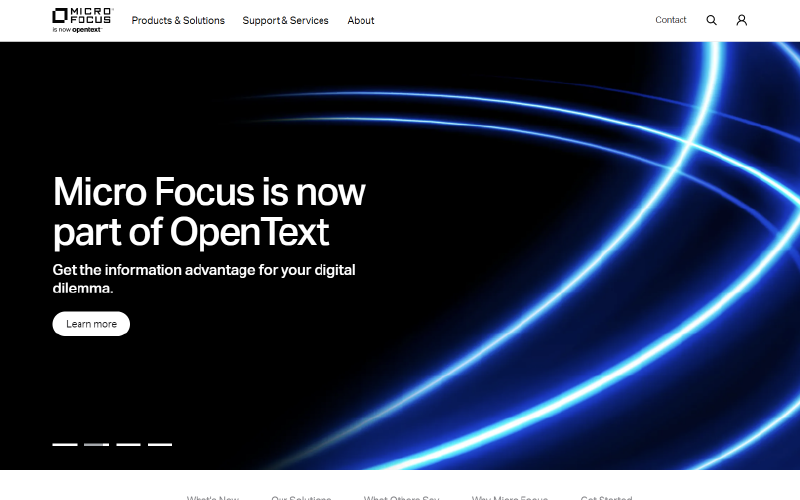Select the third carousel slide indicator
The width and height of the screenshot is (800, 500).
click(128, 444)
